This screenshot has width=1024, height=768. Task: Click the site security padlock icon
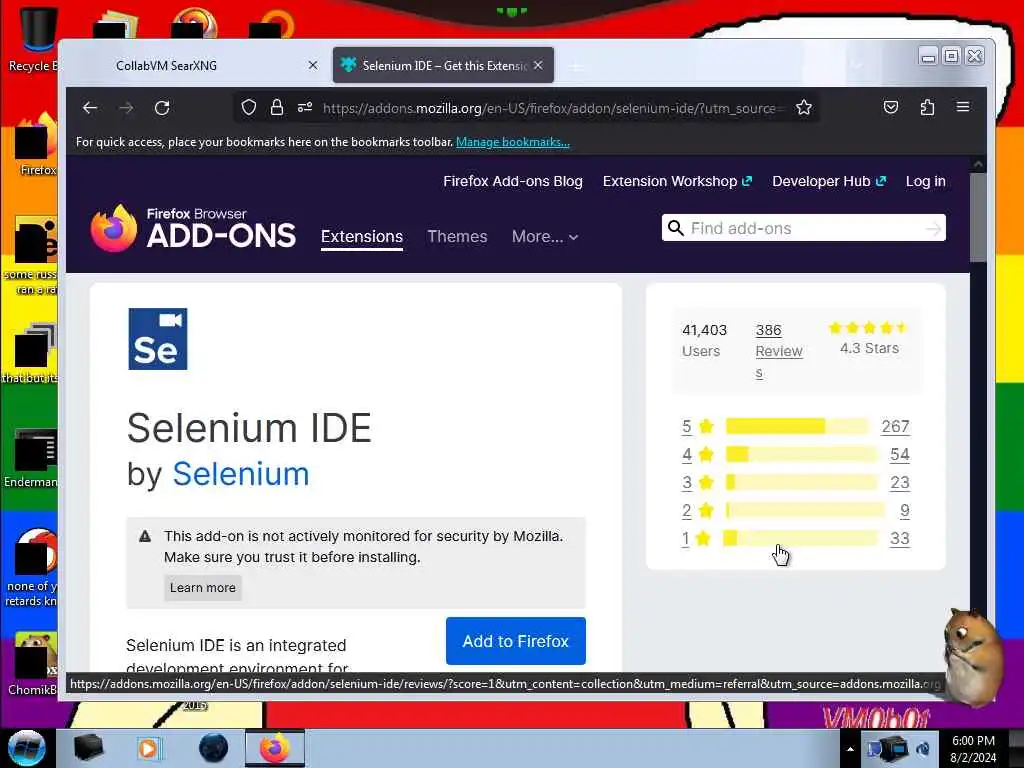click(x=277, y=108)
